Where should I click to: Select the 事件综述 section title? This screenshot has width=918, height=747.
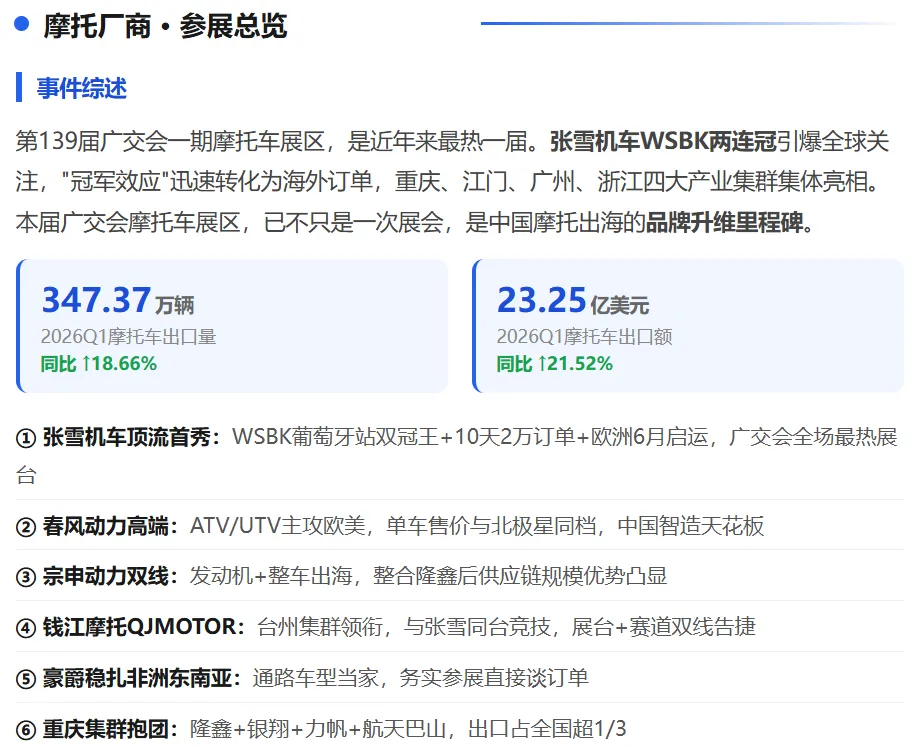pos(81,88)
